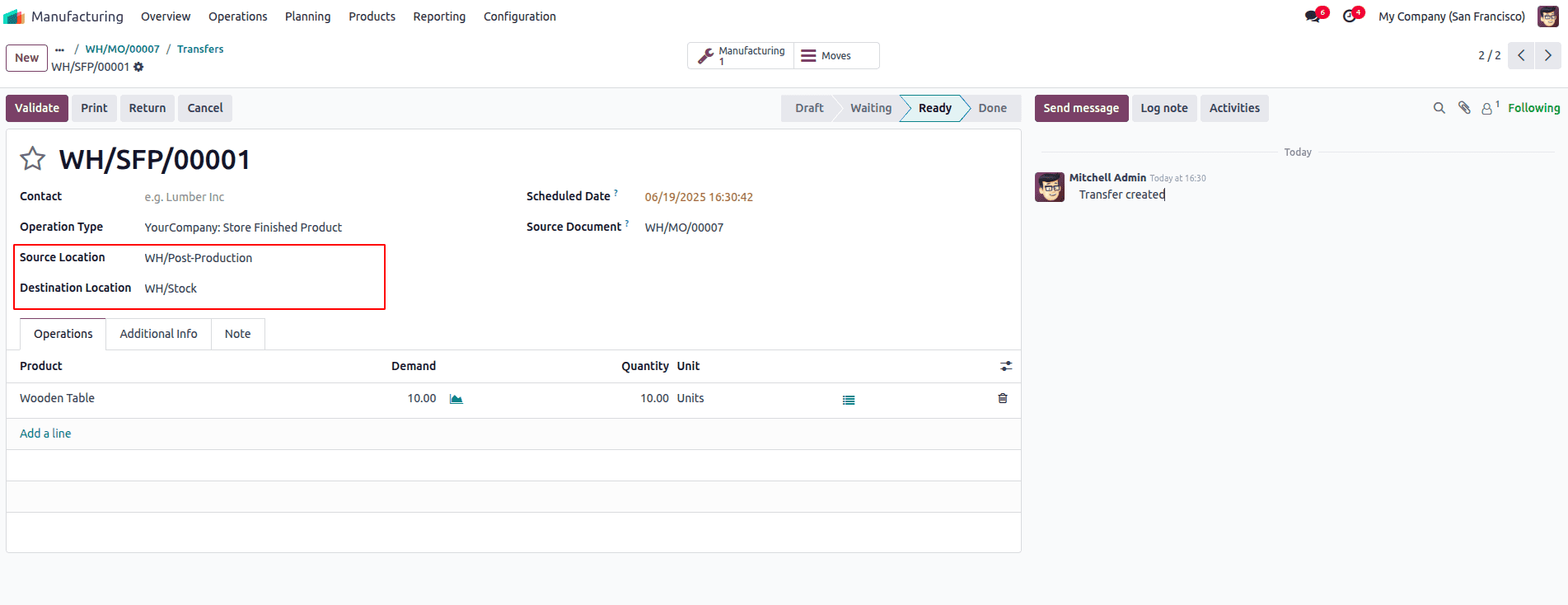1568x605 pixels.
Task: Open the column settings adjust icon
Action: tap(1006, 366)
